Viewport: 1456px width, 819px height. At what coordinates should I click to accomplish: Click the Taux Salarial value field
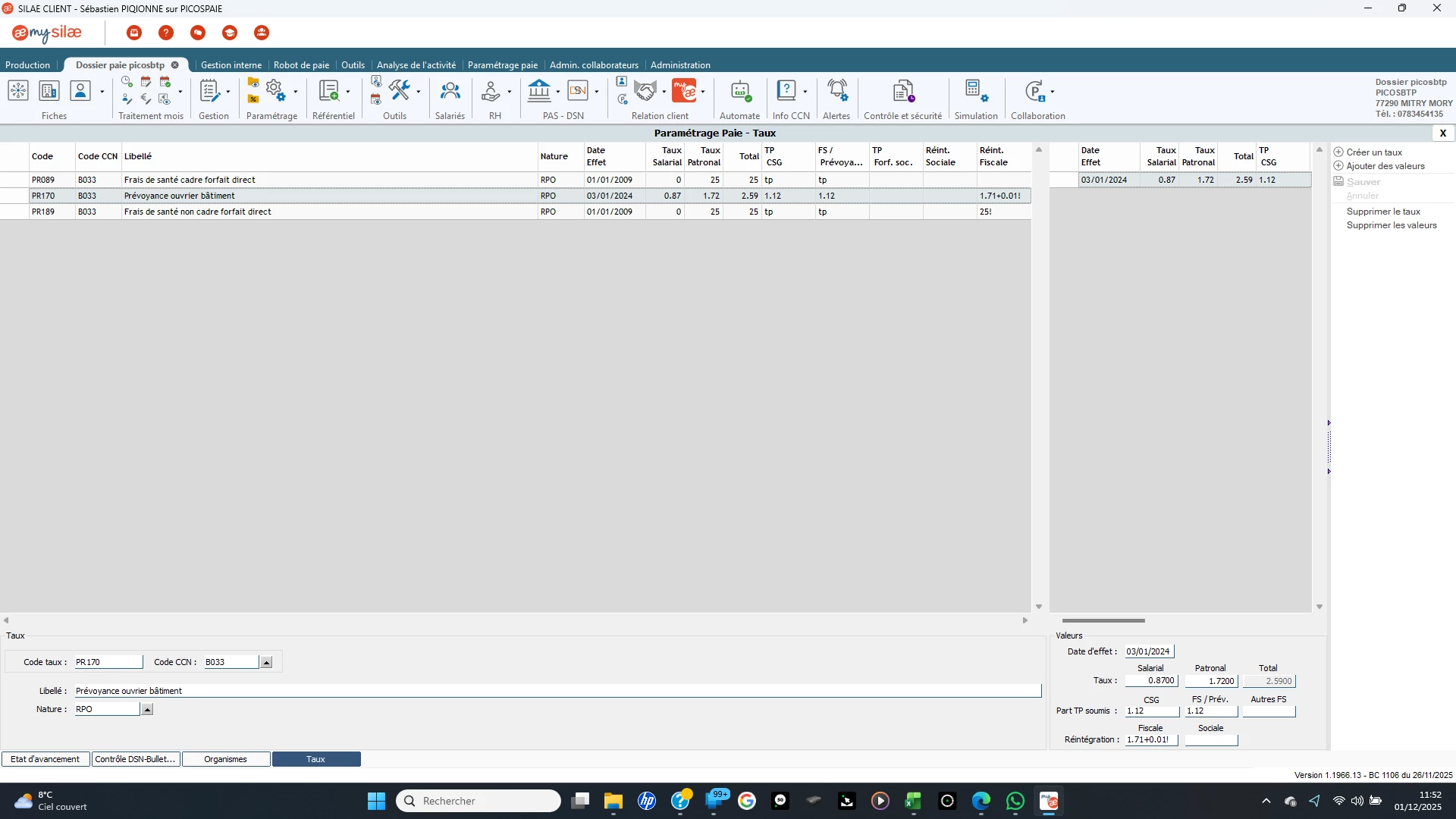(1151, 681)
